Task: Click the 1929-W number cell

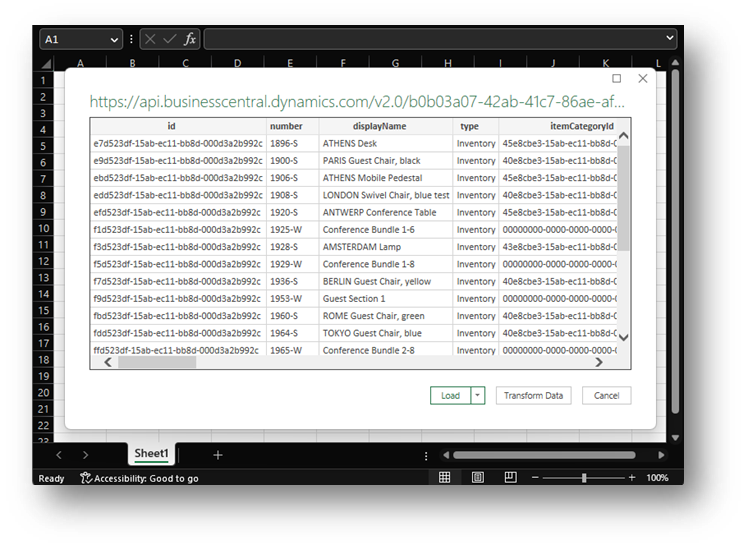Action: [293, 264]
